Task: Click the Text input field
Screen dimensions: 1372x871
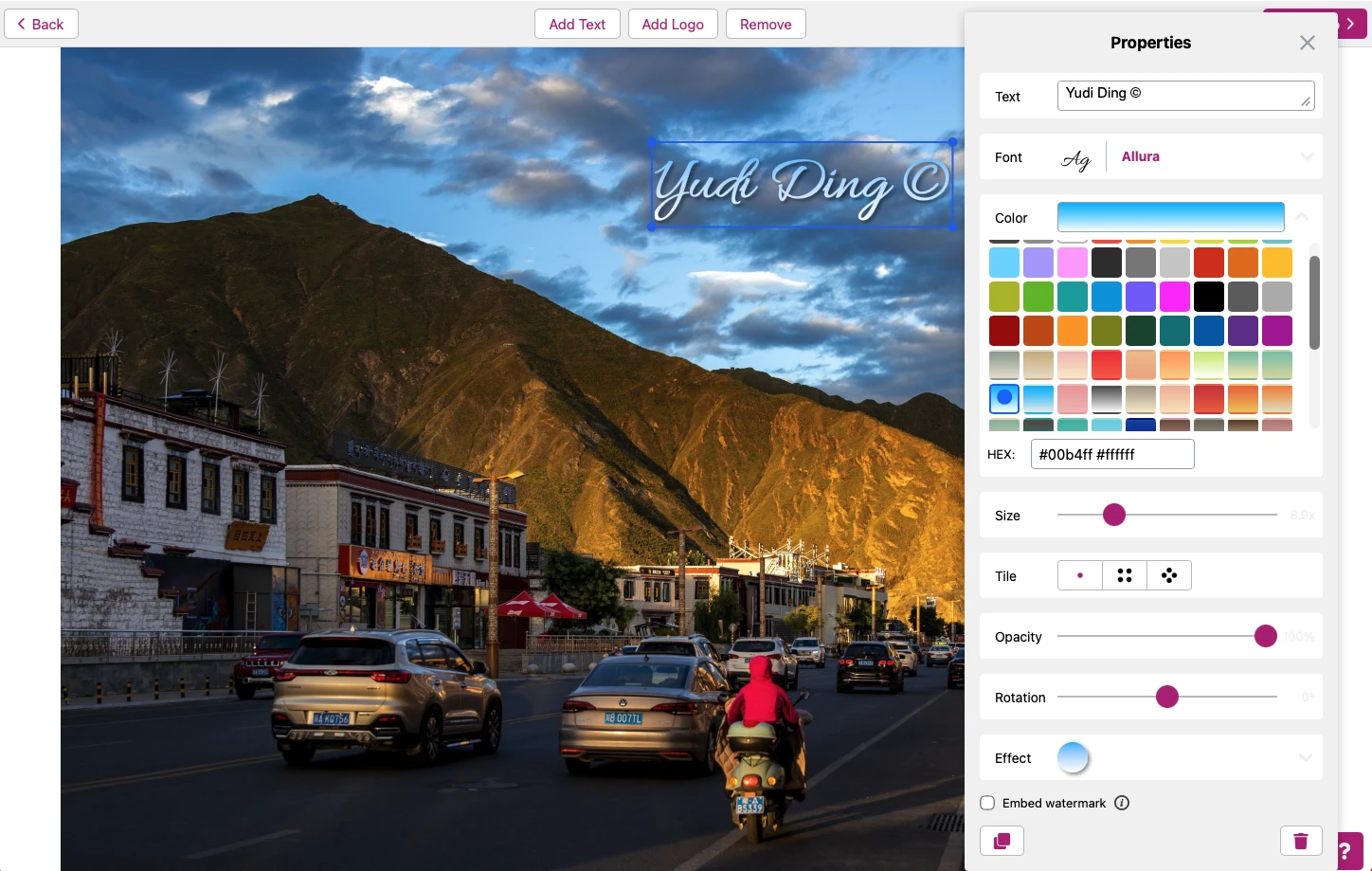Action: [1186, 96]
